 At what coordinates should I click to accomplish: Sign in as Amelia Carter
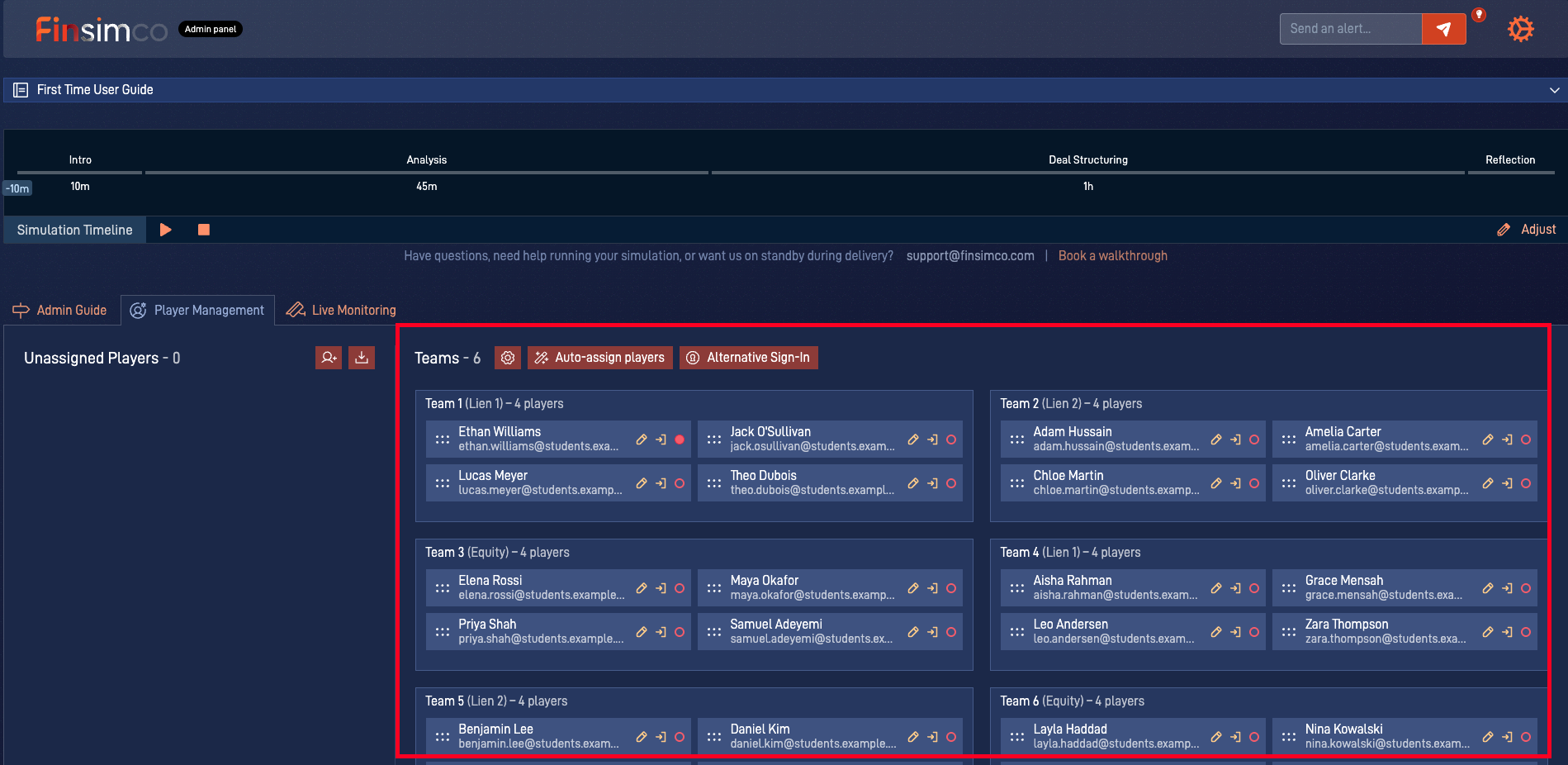[1507, 440]
